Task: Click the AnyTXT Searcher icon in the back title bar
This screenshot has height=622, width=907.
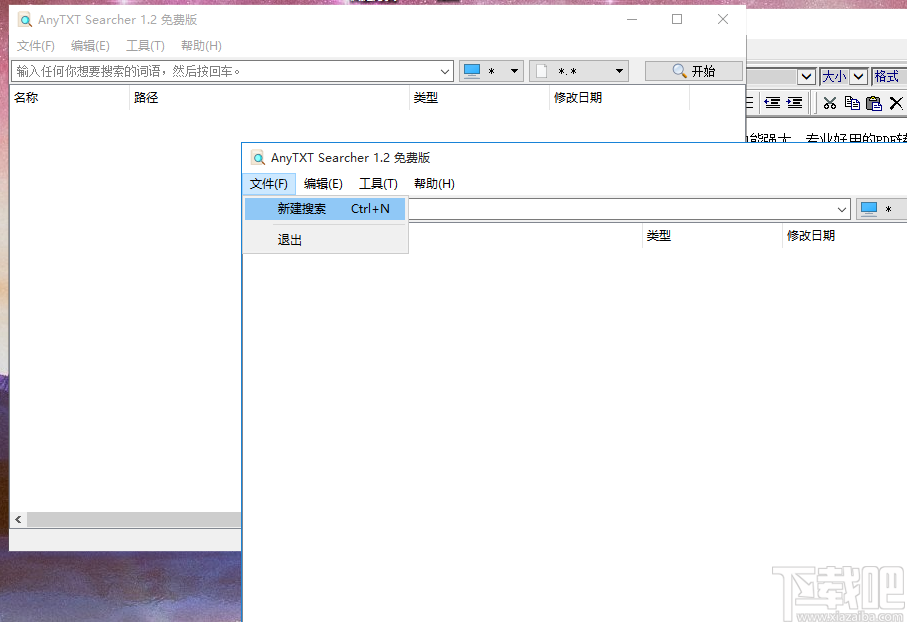Action: [x=25, y=20]
